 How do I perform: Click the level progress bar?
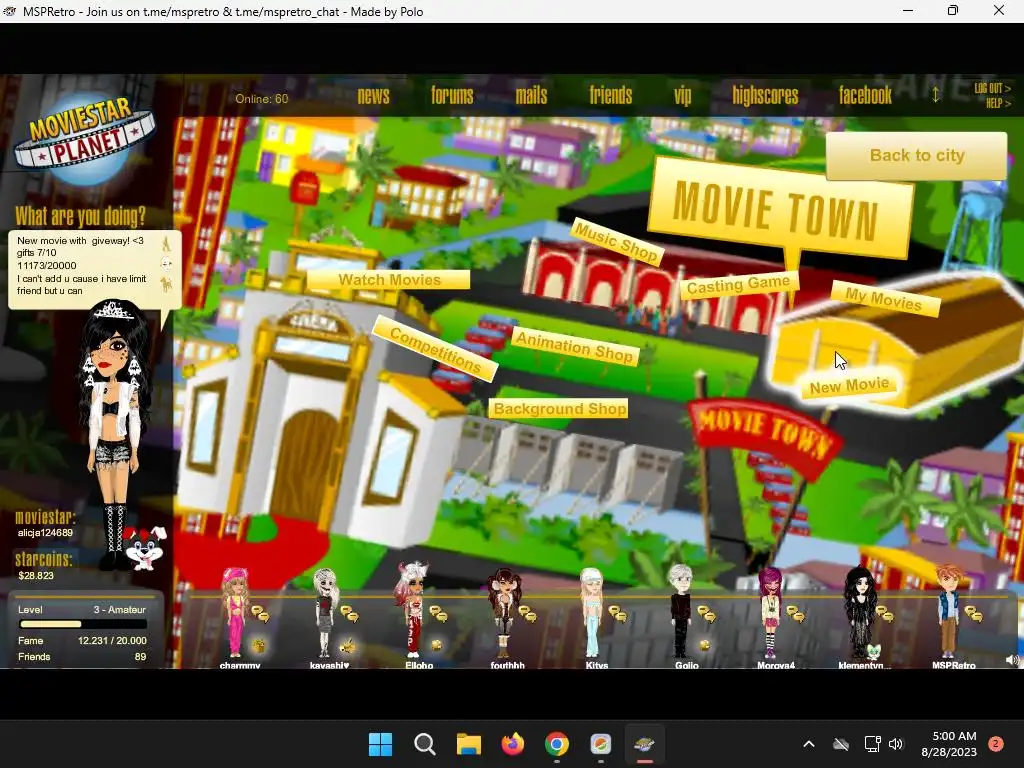pyautogui.click(x=84, y=624)
